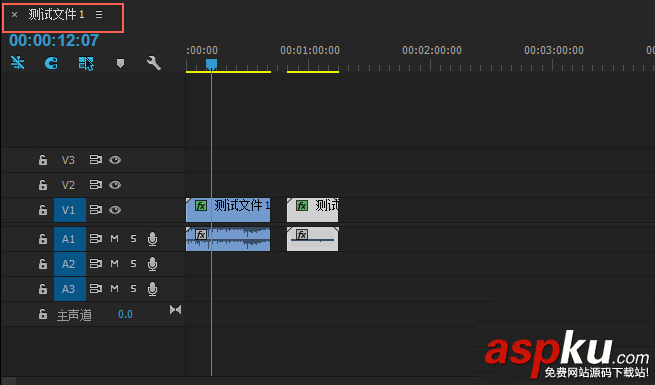
Task: Click fx badge on white V1 clip
Action: [x=302, y=205]
